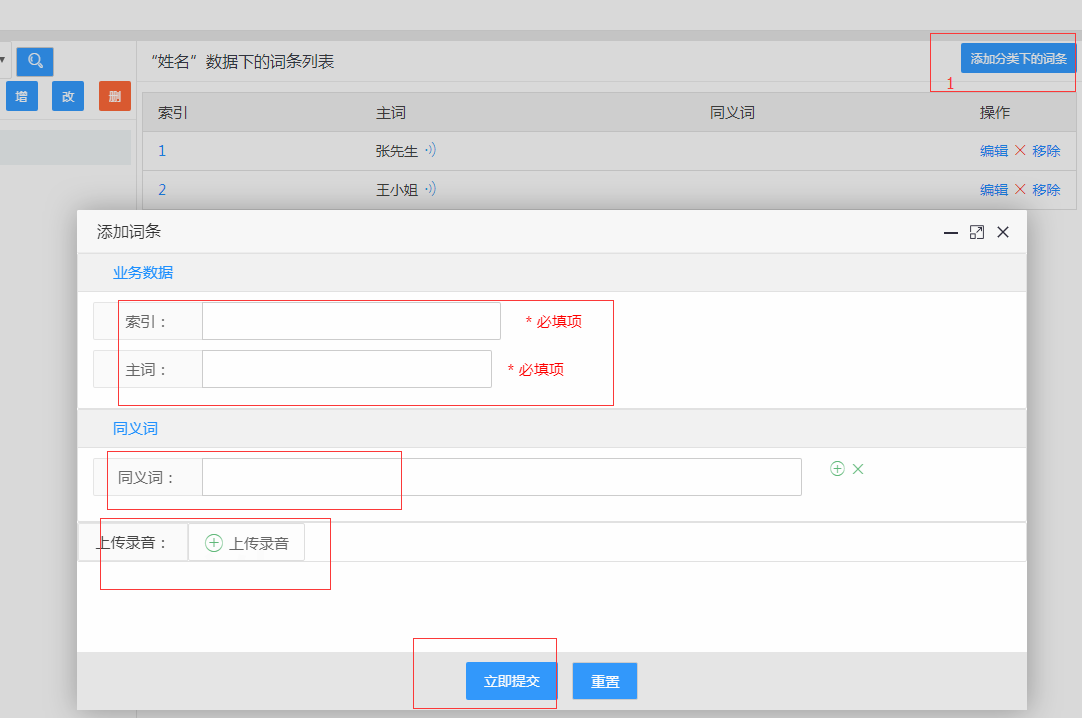This screenshot has height=718, width=1082.
Task: Focus the 主词 input field
Action: [346, 369]
